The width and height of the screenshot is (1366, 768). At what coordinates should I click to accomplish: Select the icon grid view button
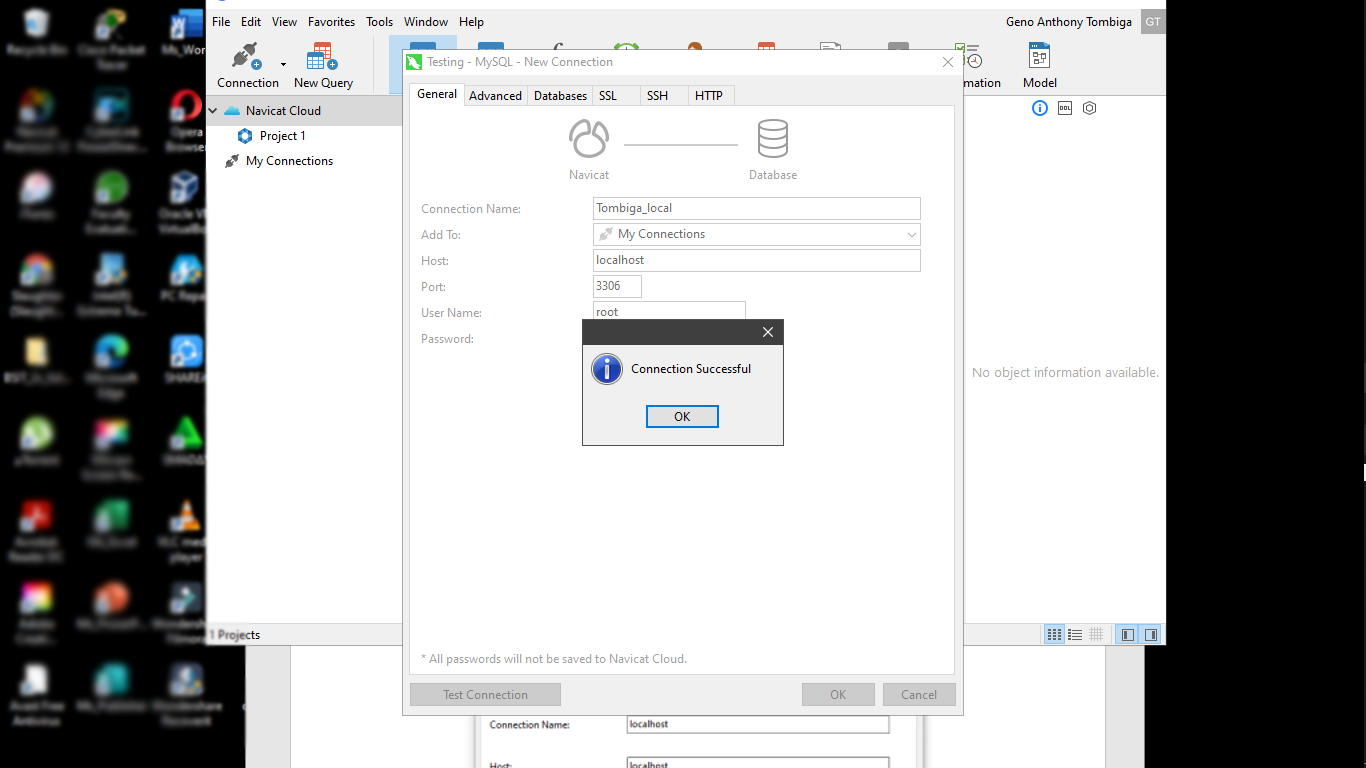(x=1054, y=634)
